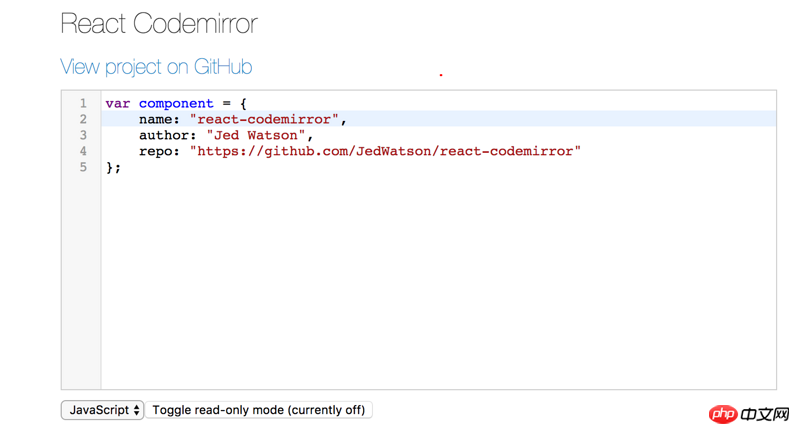
Task: Click line number 3 in gutter
Action: tap(83, 135)
